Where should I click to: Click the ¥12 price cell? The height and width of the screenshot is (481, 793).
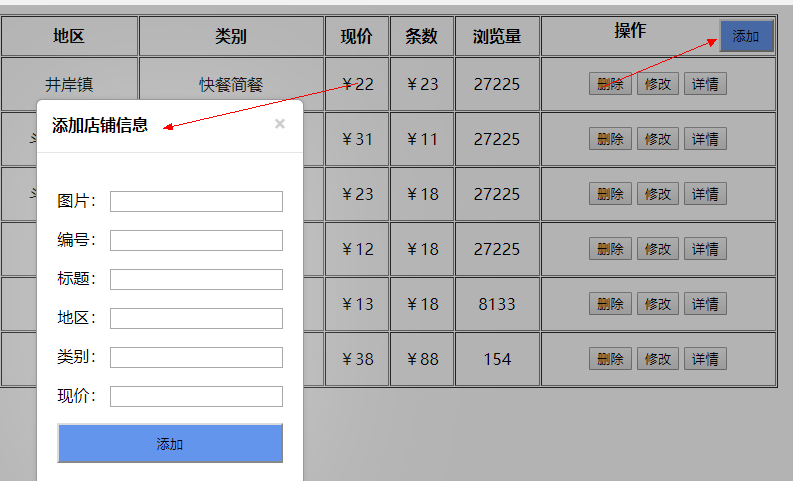[x=357, y=249]
